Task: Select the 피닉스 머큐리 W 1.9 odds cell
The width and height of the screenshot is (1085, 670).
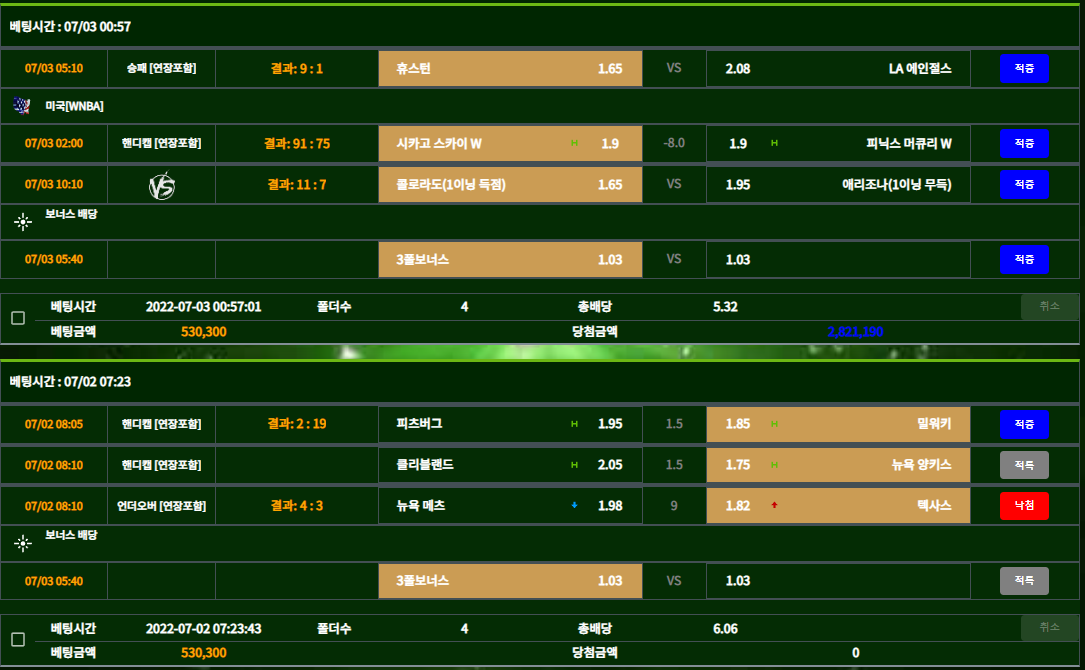Action: [x=838, y=144]
